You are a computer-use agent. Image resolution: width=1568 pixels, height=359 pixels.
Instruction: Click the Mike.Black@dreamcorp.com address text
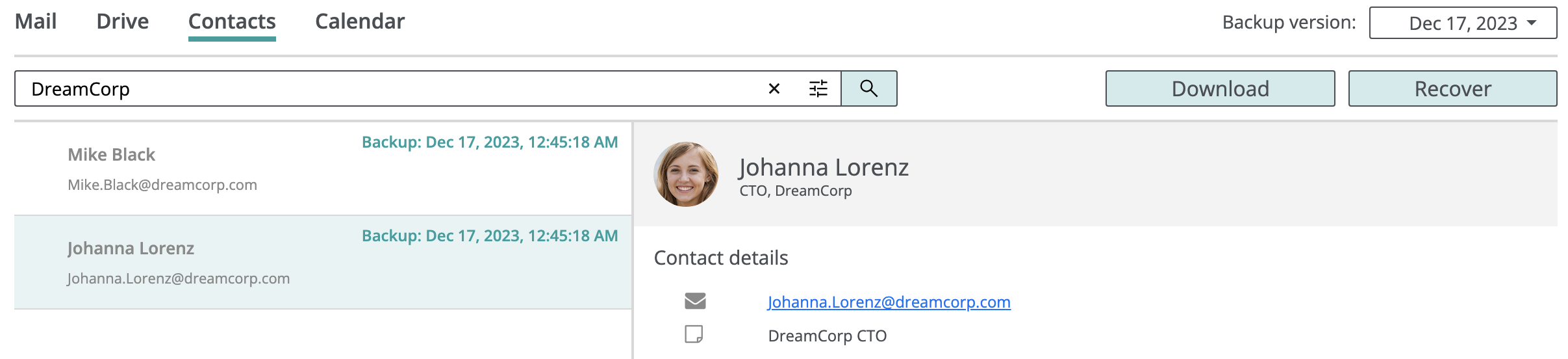click(162, 185)
